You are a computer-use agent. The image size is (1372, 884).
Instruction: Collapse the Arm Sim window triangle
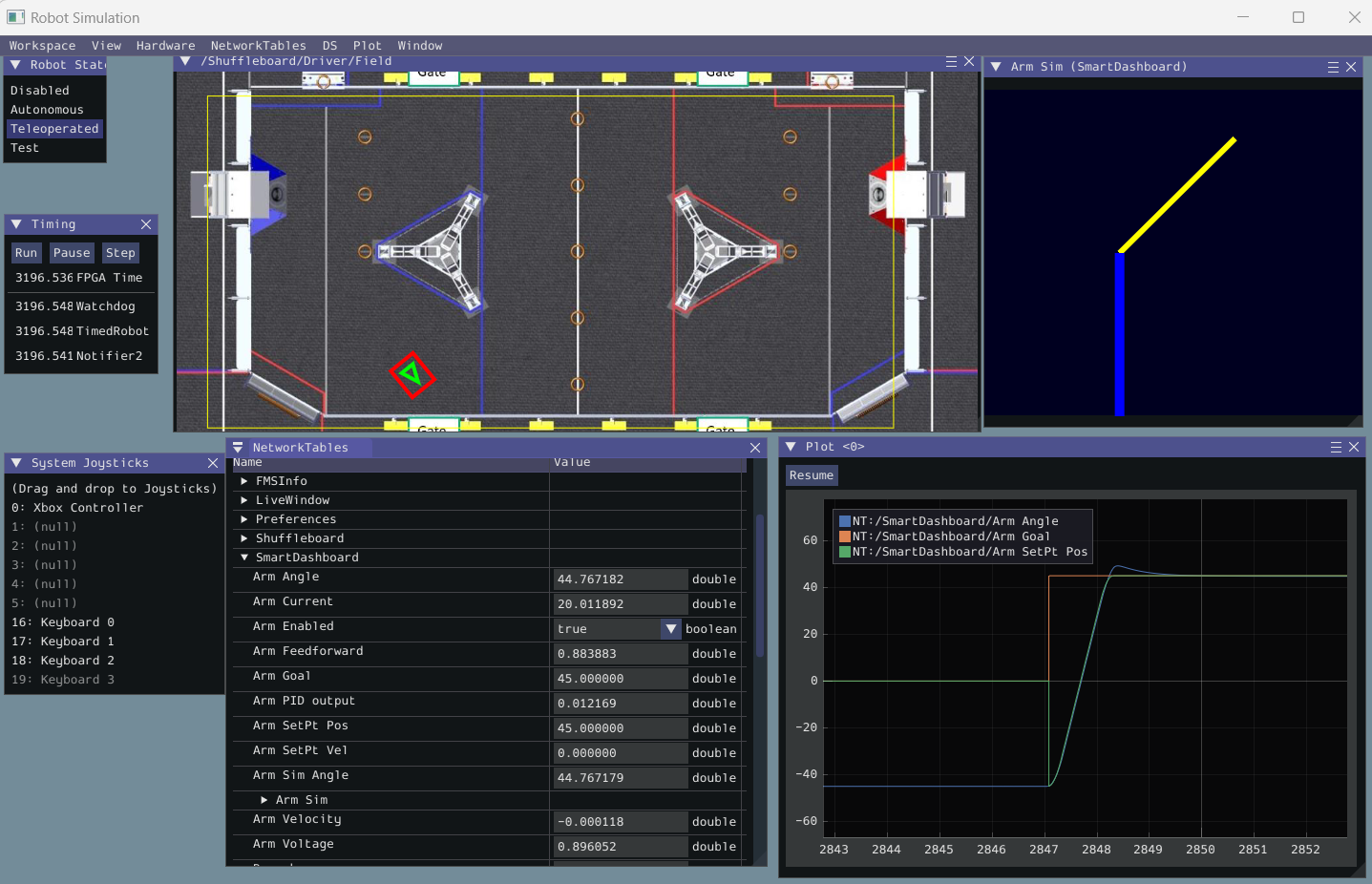click(x=996, y=67)
